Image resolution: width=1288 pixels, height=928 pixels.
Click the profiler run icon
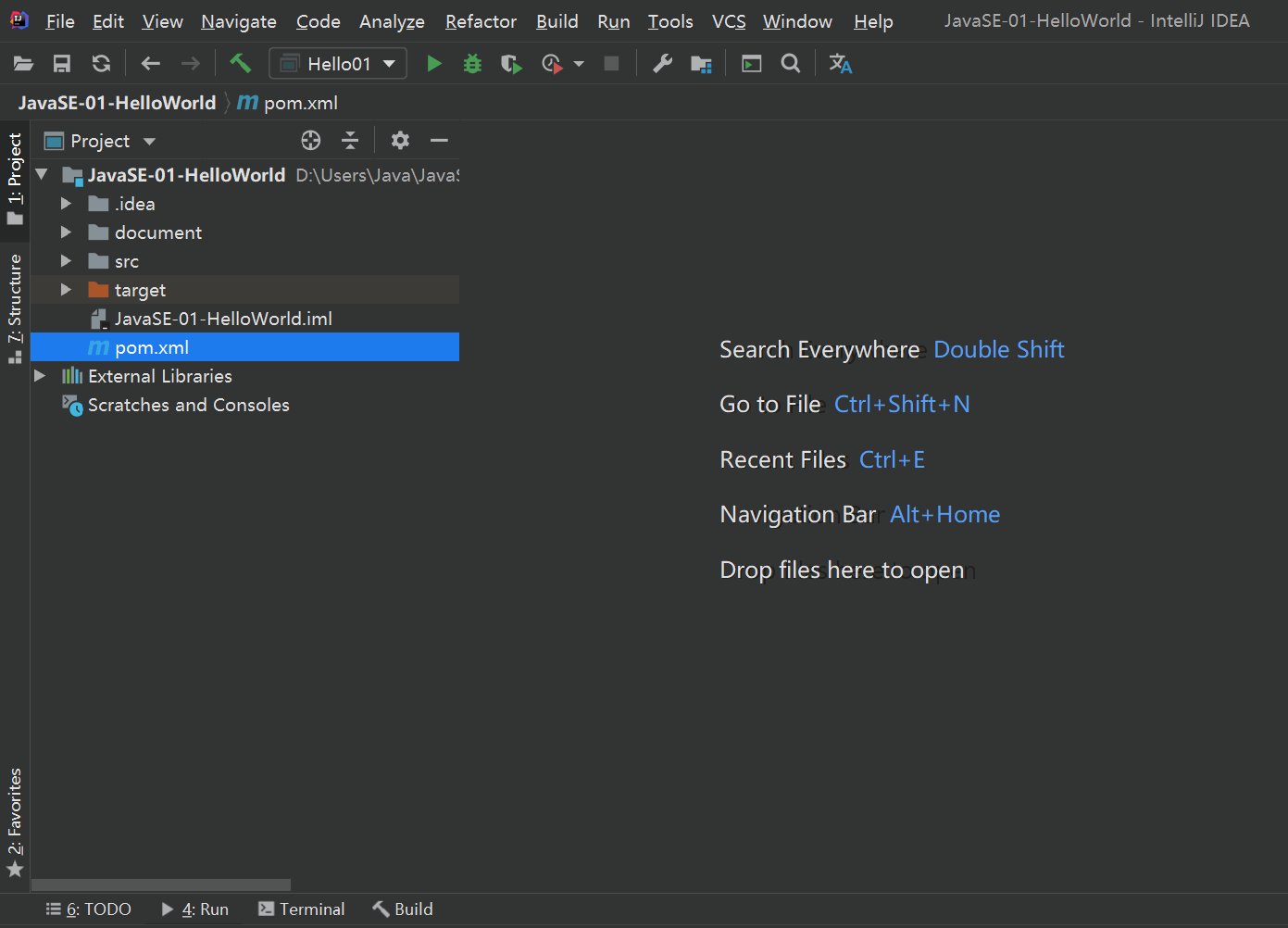click(x=552, y=64)
